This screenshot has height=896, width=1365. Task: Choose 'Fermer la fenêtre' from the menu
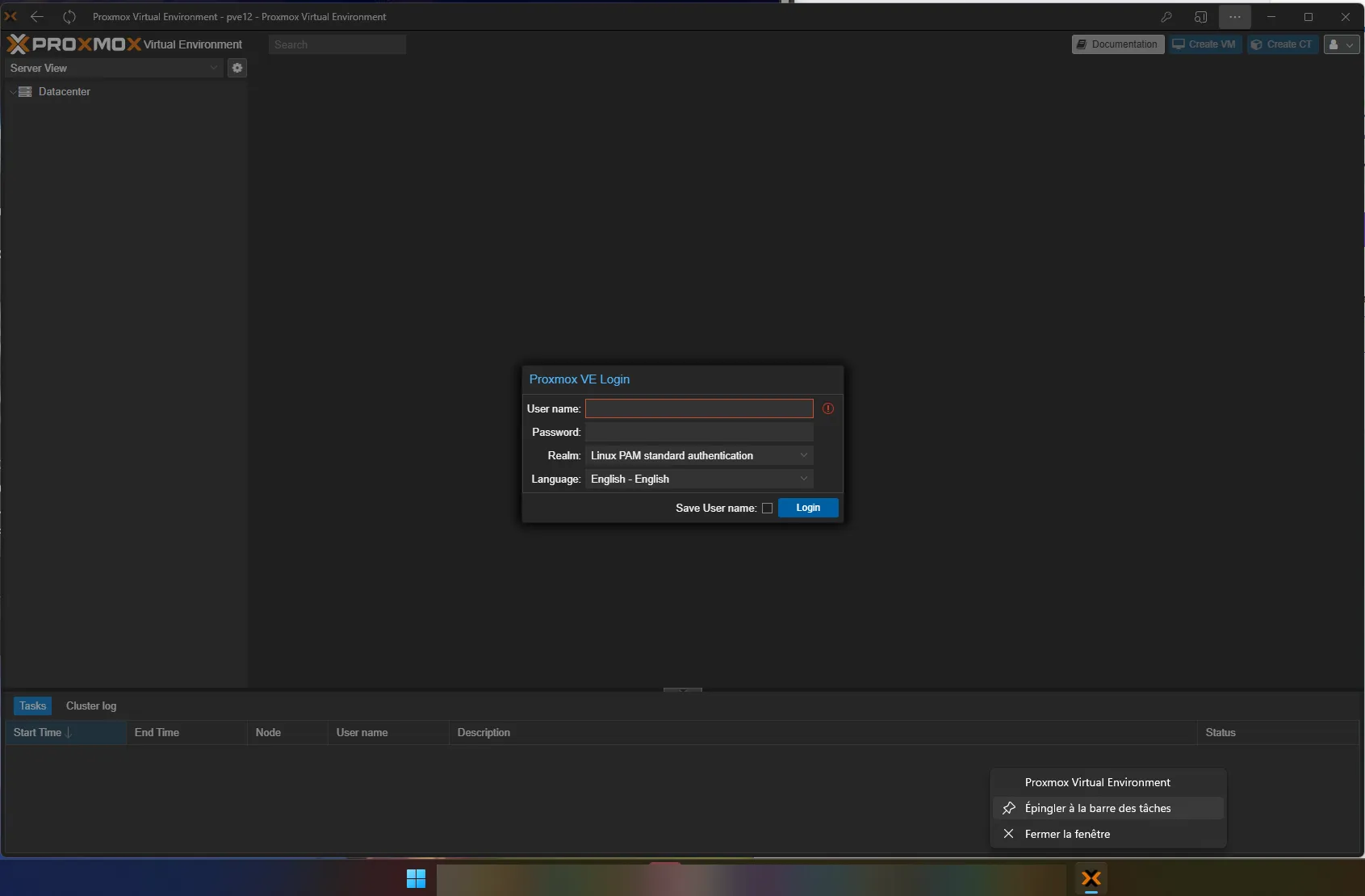[1066, 834]
